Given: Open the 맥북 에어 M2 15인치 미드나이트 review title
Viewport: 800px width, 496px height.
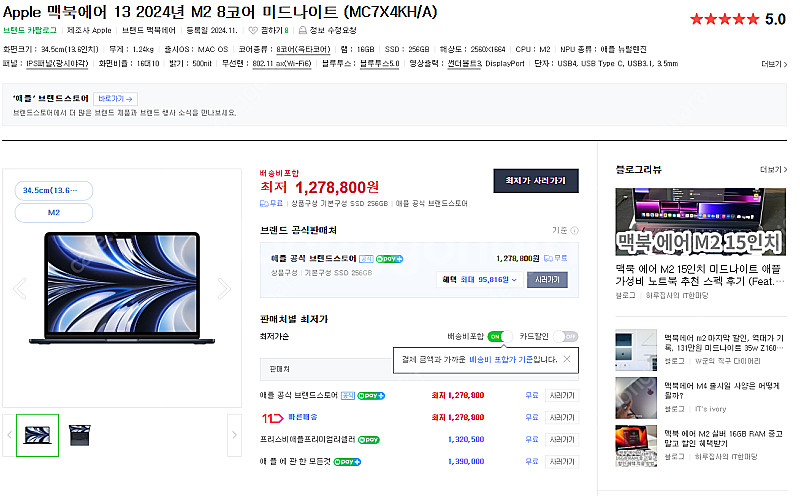Looking at the screenshot, I should click(x=699, y=275).
